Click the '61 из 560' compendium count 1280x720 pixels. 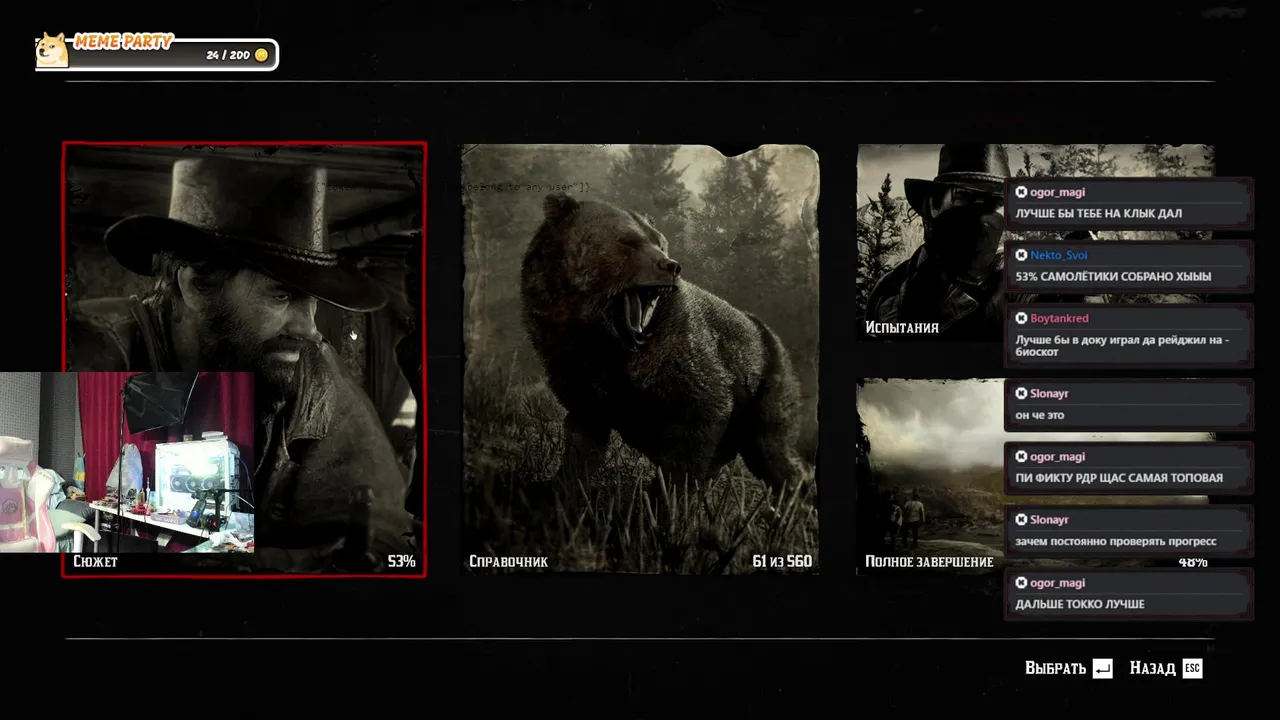782,562
